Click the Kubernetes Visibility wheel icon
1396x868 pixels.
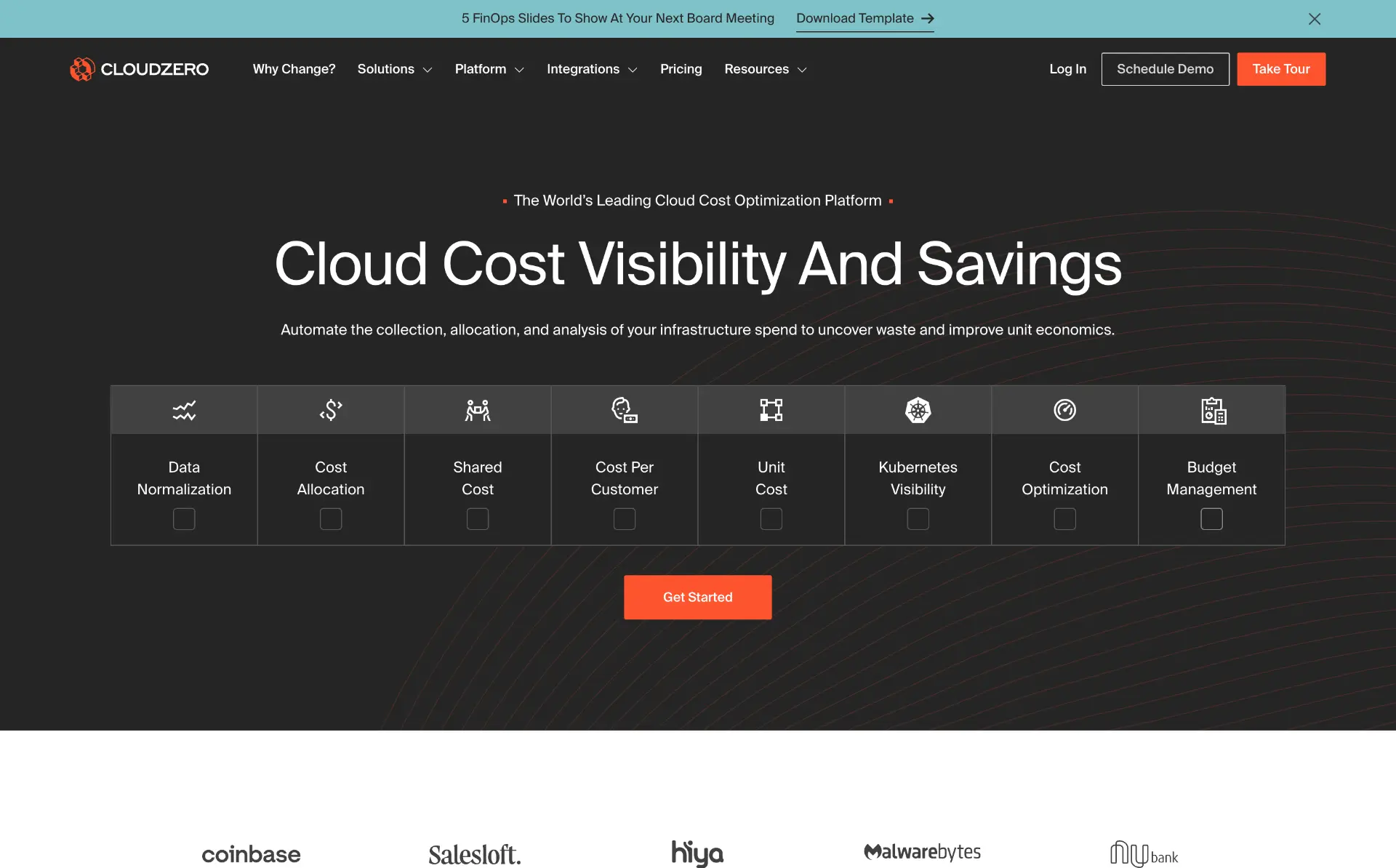click(x=918, y=409)
